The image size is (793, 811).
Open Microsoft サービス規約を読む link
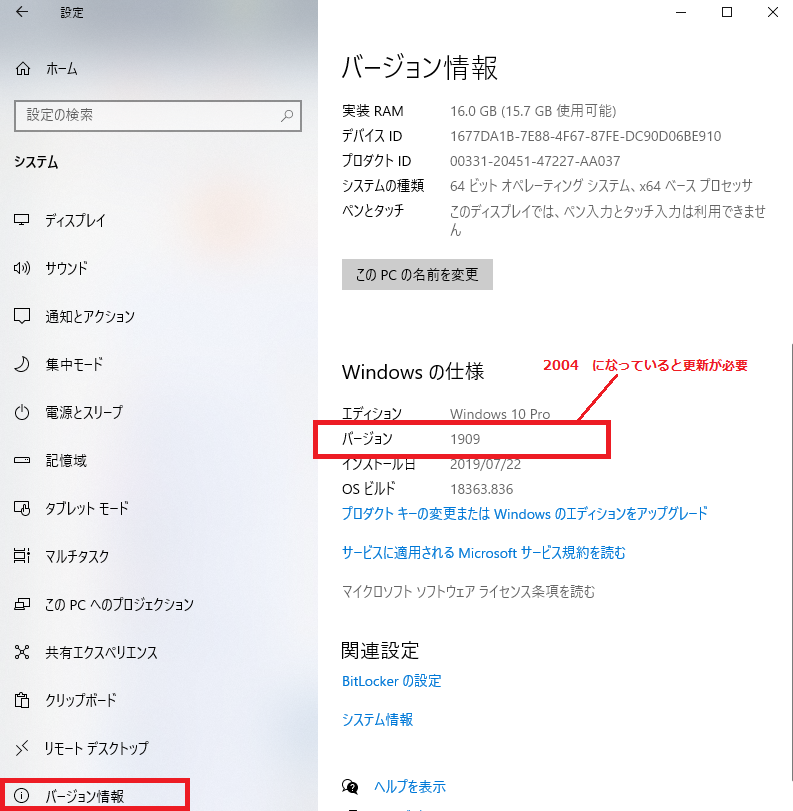click(x=484, y=553)
